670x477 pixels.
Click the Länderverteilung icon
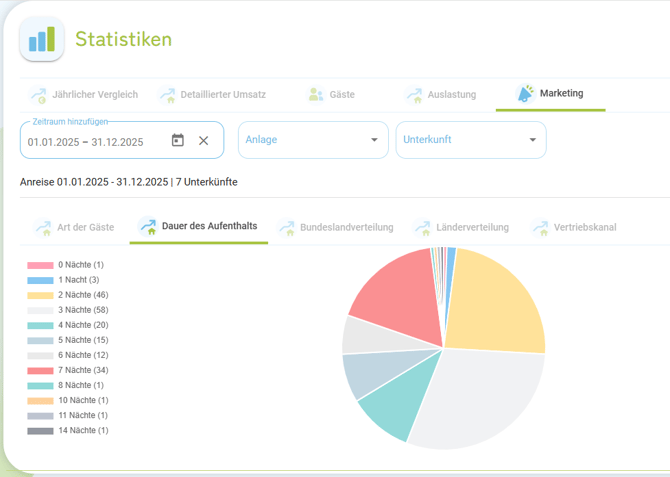coord(422,227)
